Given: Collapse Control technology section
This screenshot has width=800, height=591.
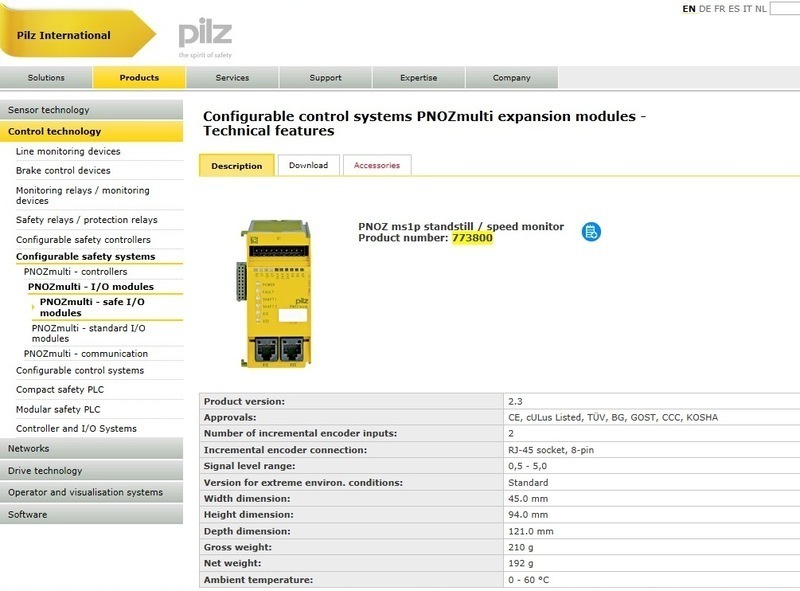Looking at the screenshot, I should coord(91,131).
